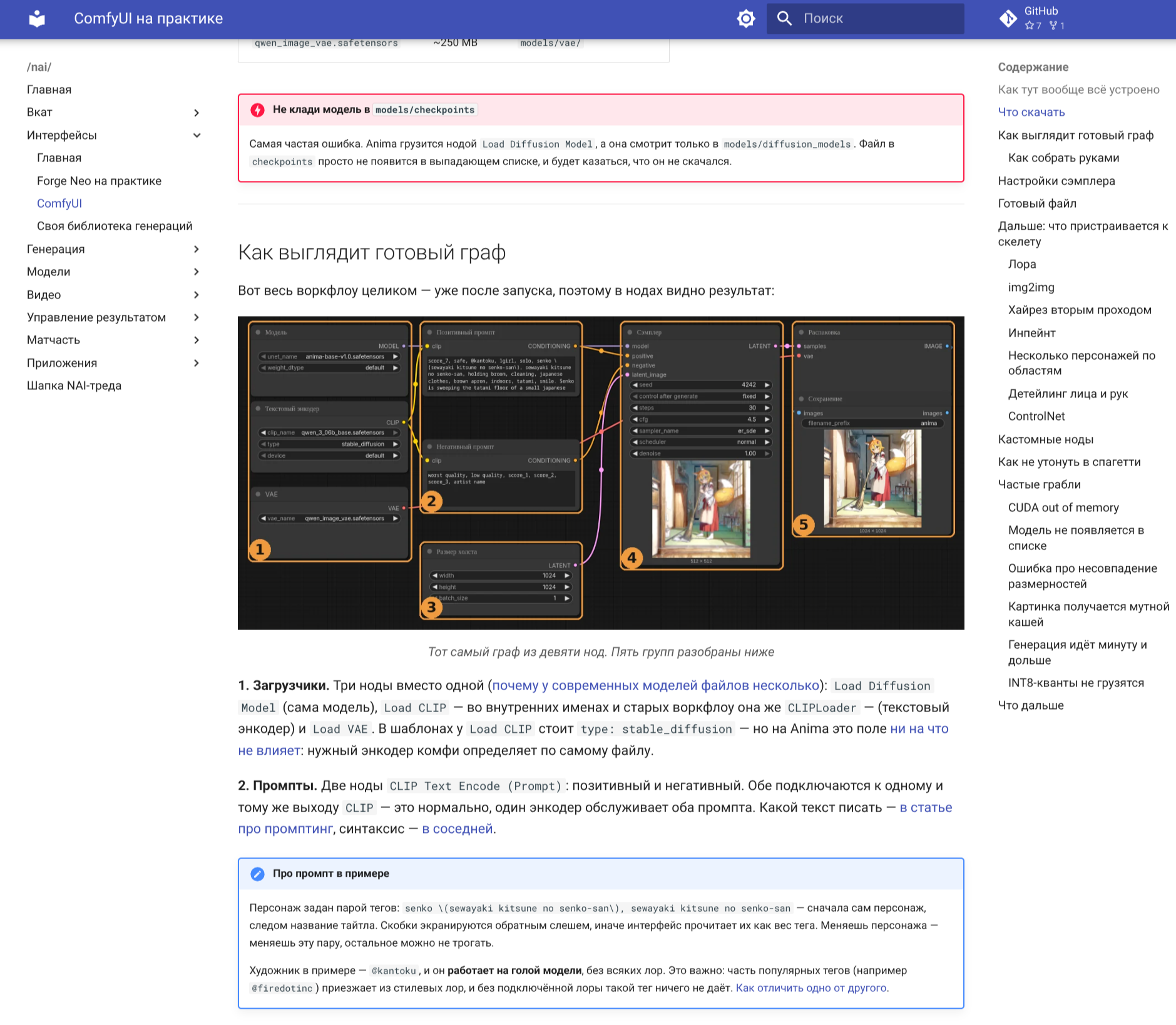Screen dimensions: 1176x1025
Task: Click the GitHub forks count icon
Action: 1053,26
